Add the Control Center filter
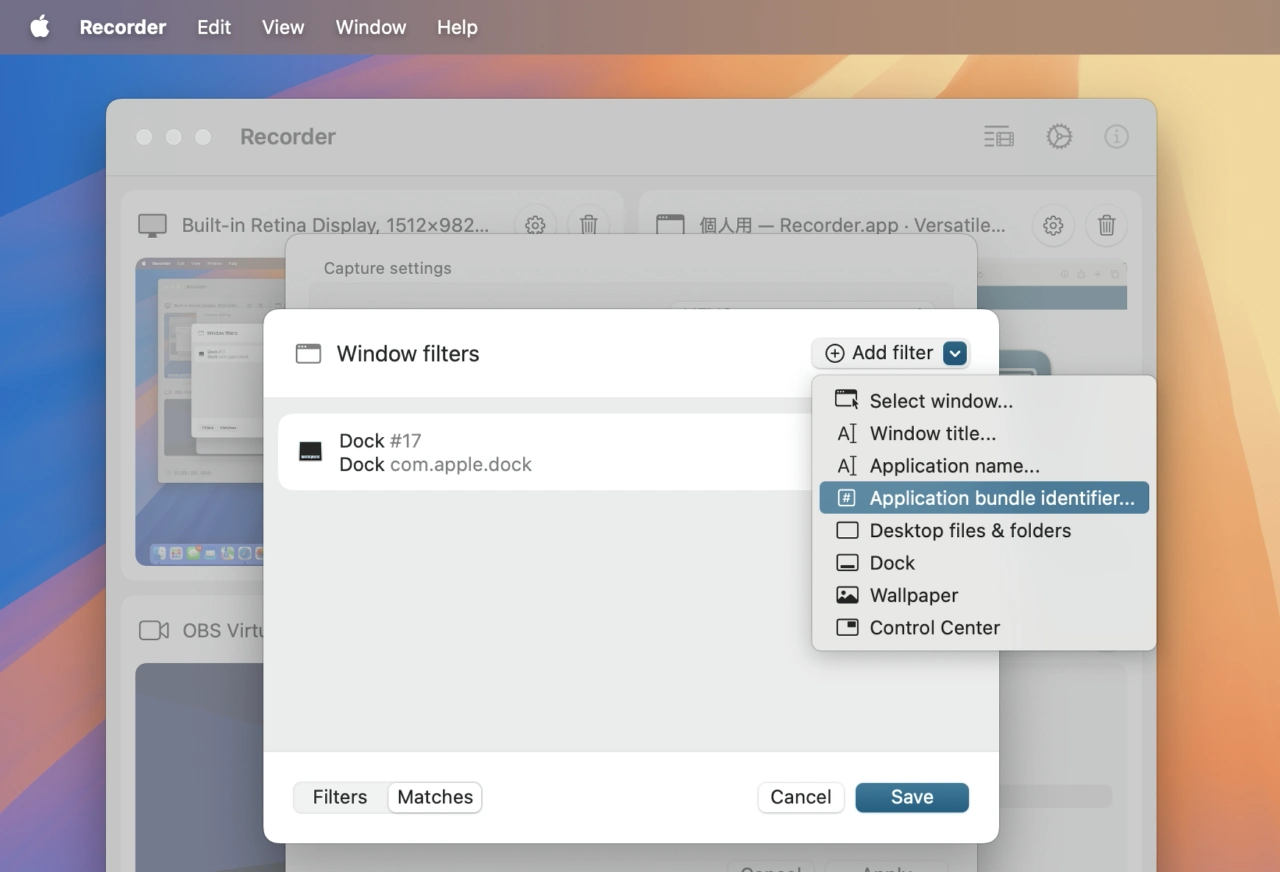The image size is (1280, 872). [x=934, y=628]
